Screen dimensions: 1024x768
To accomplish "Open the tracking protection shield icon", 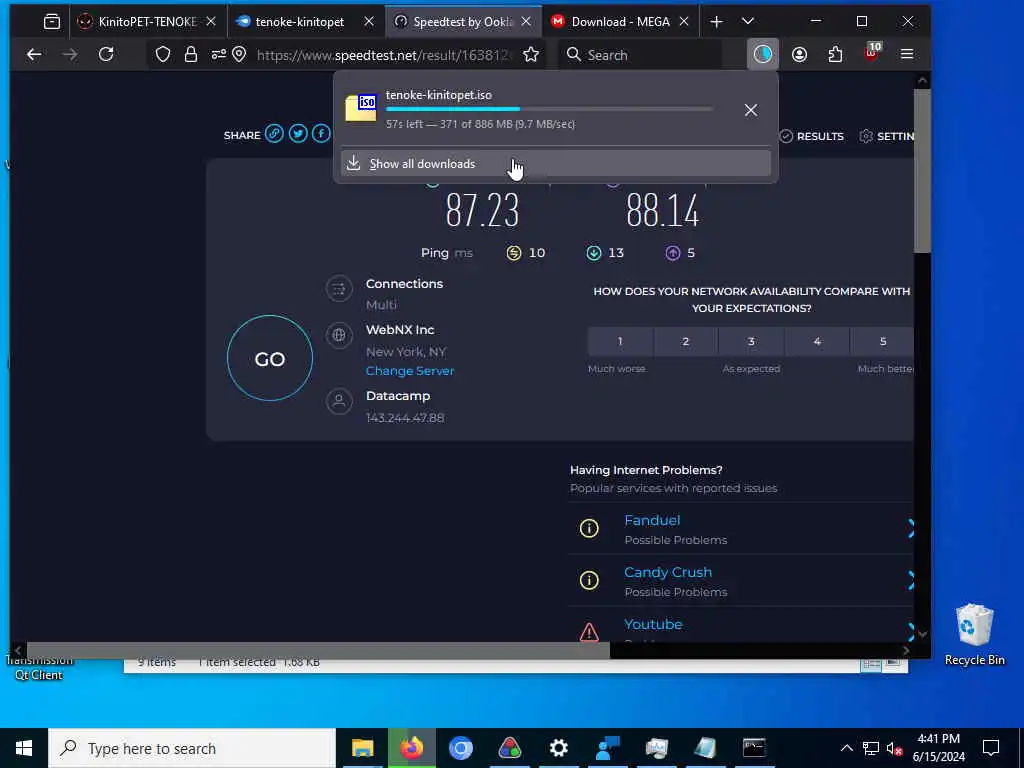I will 163,55.
